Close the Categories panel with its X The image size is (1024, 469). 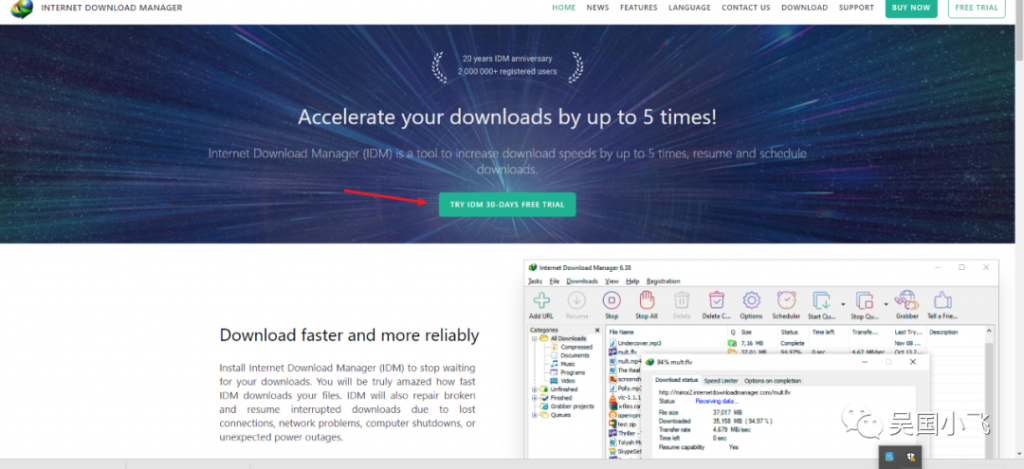point(597,331)
